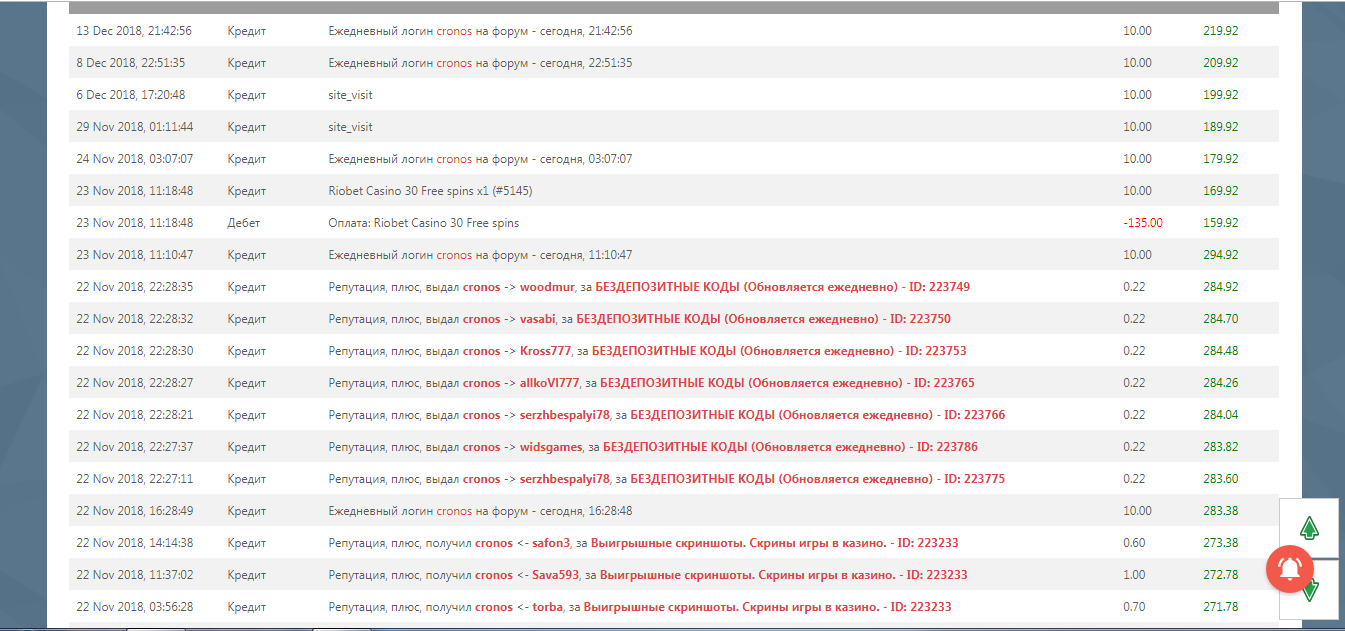Click the green scroll-down arrow button
This screenshot has width=1345, height=631.
(1308, 591)
